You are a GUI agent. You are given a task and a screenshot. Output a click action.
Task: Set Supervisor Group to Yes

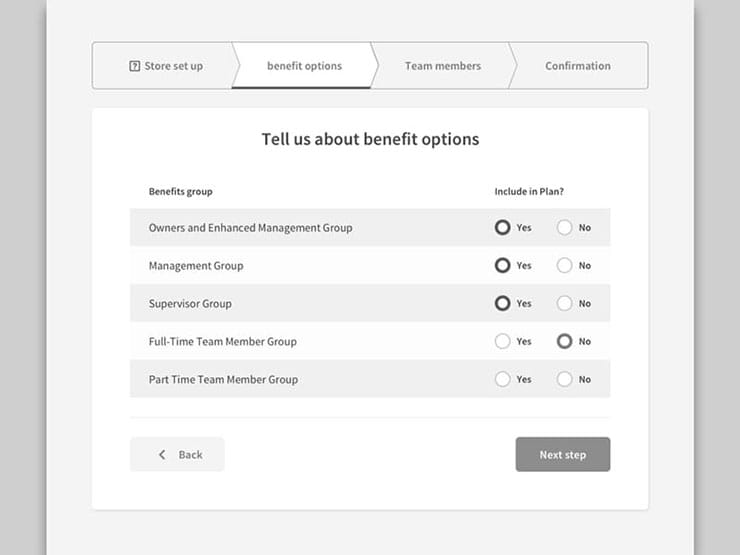point(502,304)
